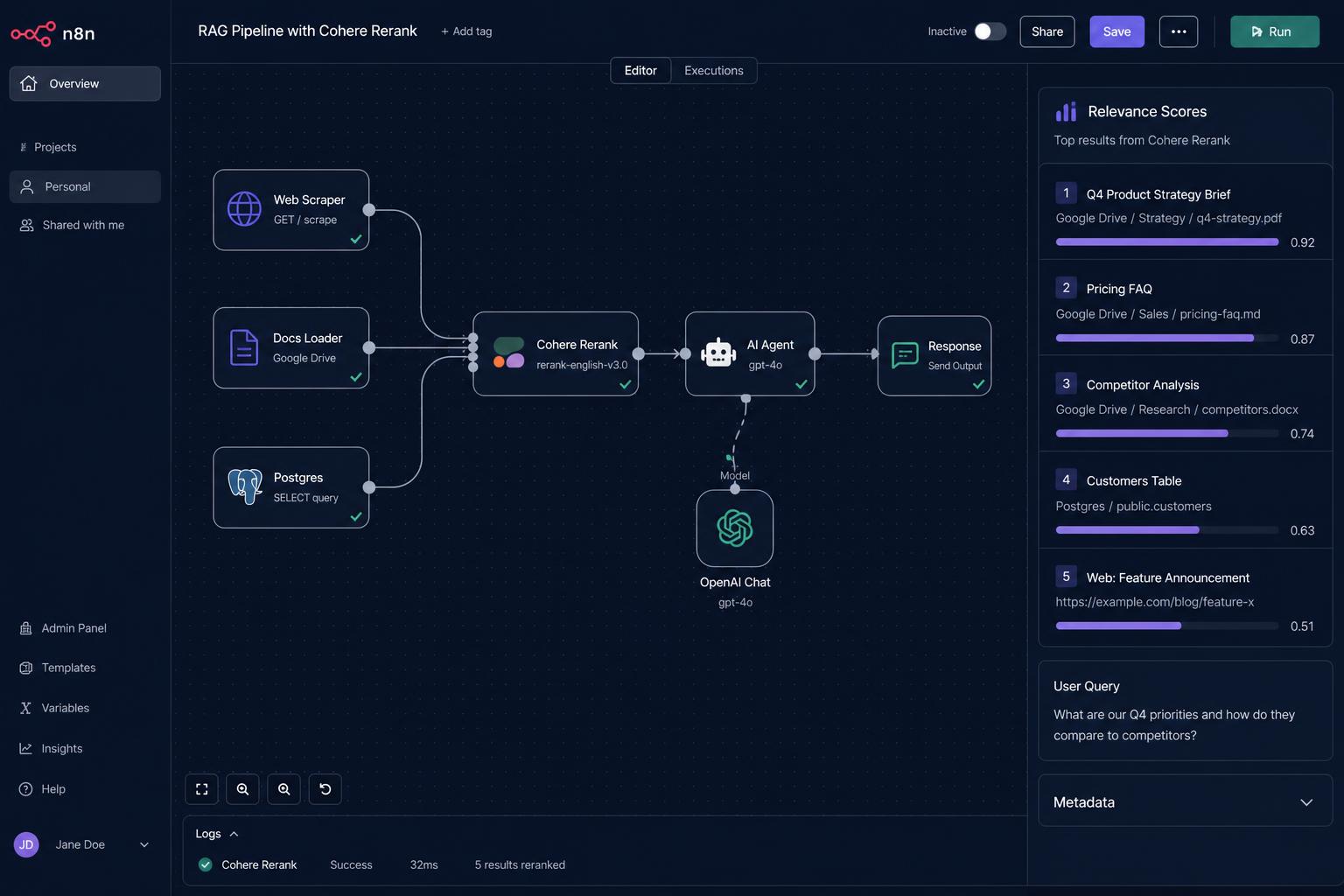
Task: Click the 32ms log duration
Action: pos(423,864)
